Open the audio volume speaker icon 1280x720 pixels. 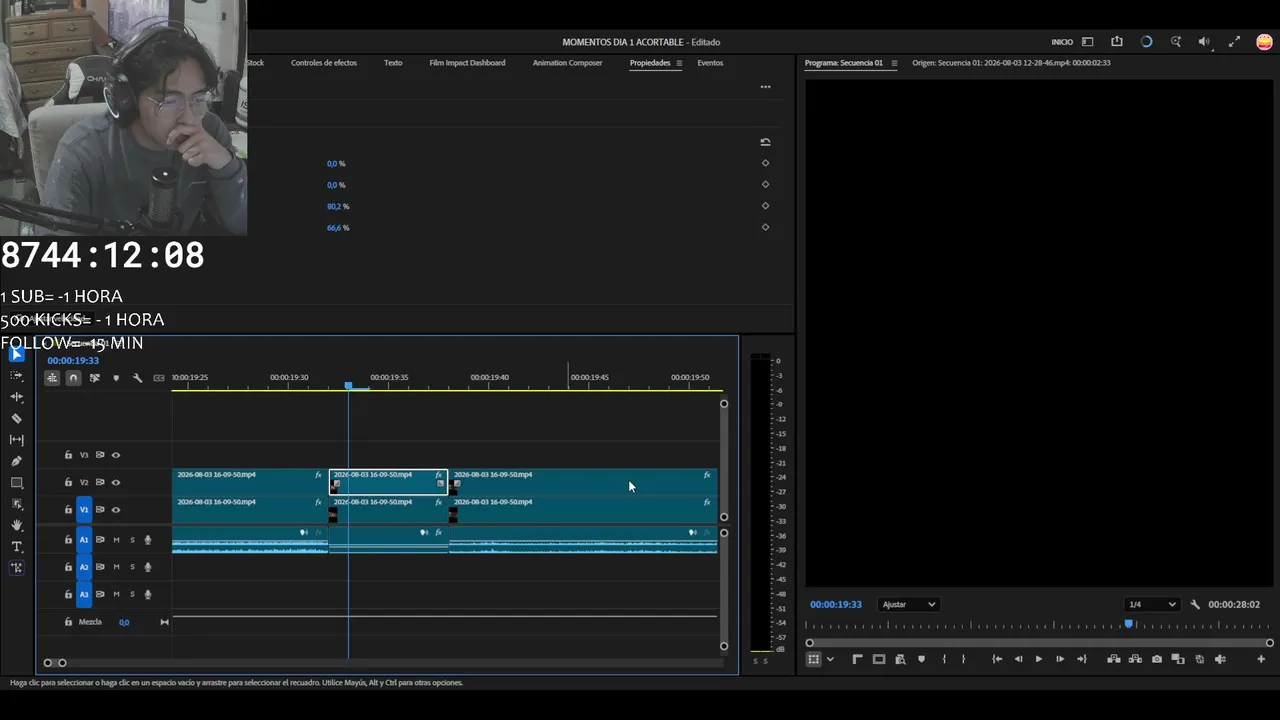[x=1205, y=42]
